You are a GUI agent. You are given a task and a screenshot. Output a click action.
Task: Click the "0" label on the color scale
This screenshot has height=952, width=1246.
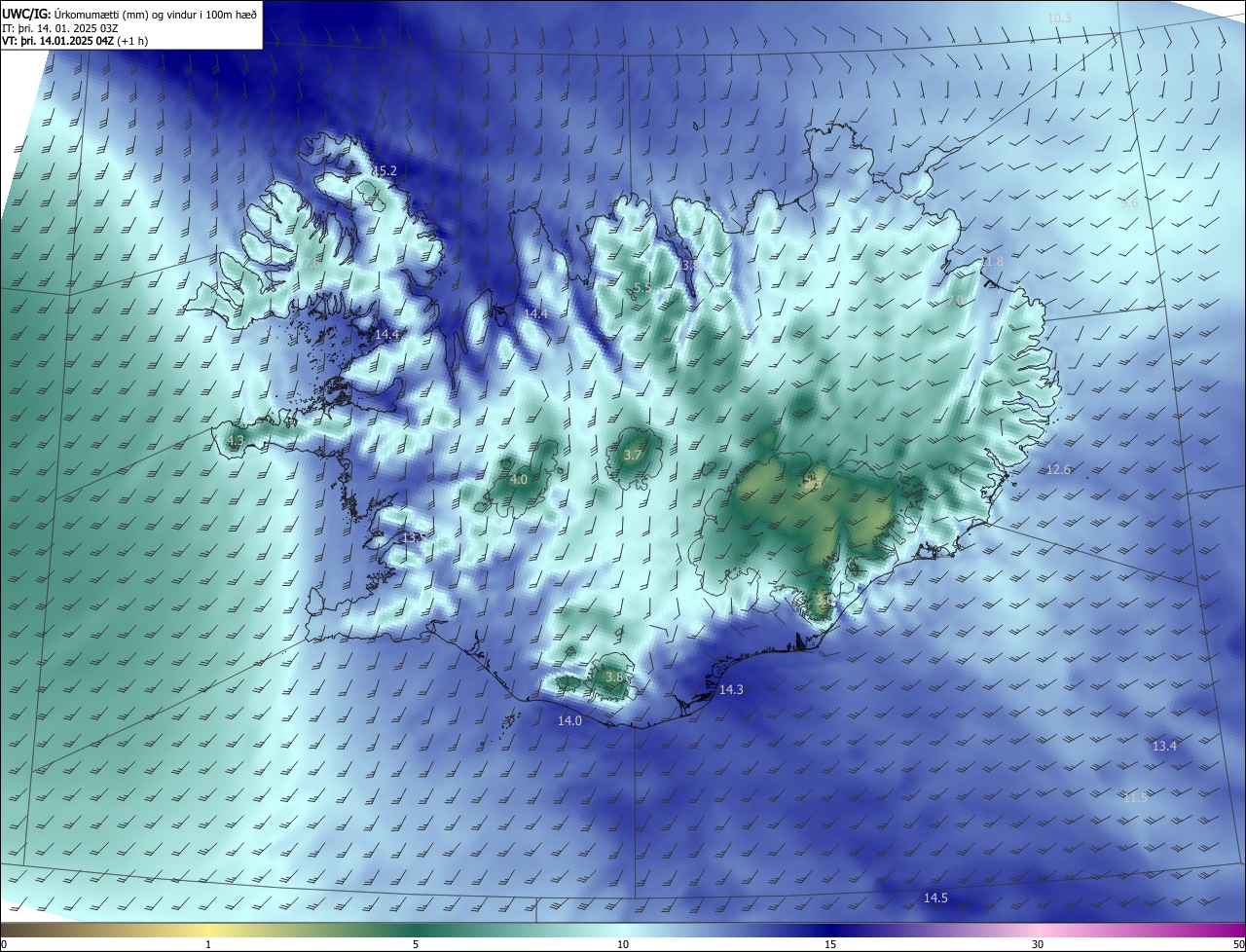(x=4, y=944)
